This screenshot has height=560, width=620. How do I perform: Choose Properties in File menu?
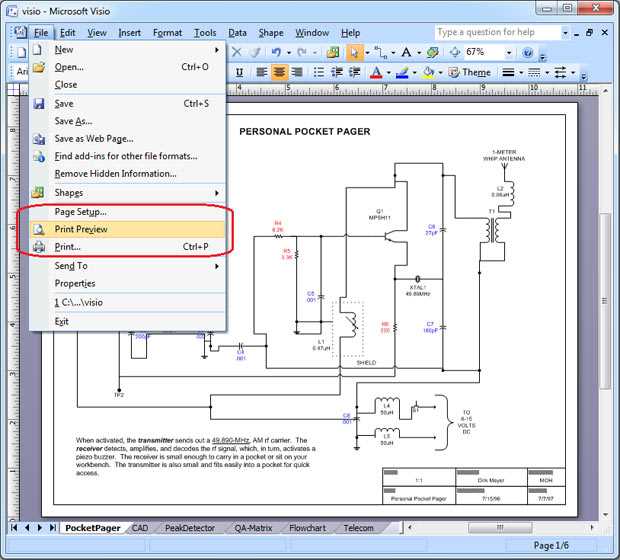pos(127,283)
